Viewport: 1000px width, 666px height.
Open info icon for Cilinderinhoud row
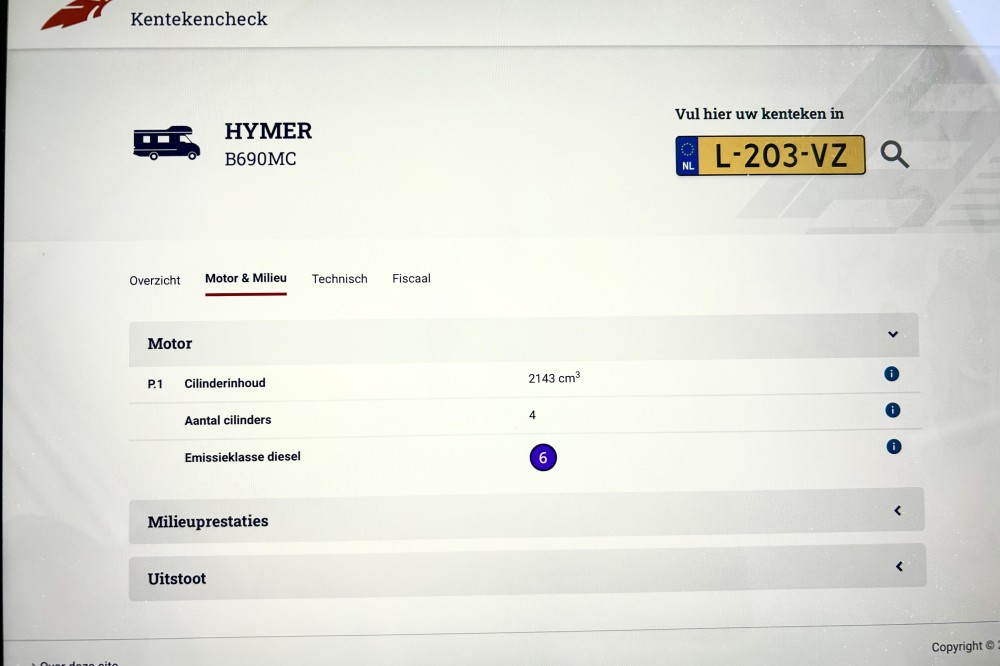click(892, 374)
